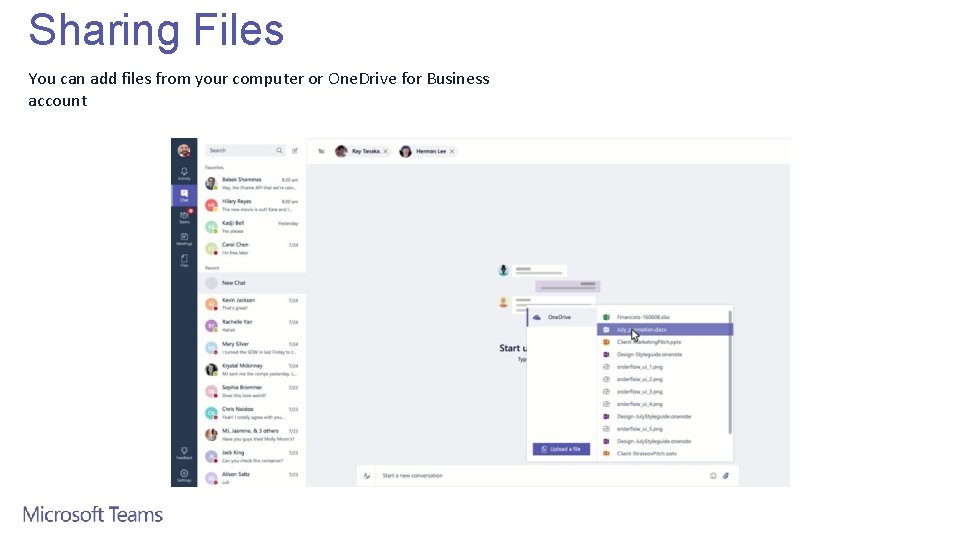This screenshot has height=540, width=960.
Task: Choose Client-StrategyPitch.pptx at list bottom
Action: [x=663, y=454]
